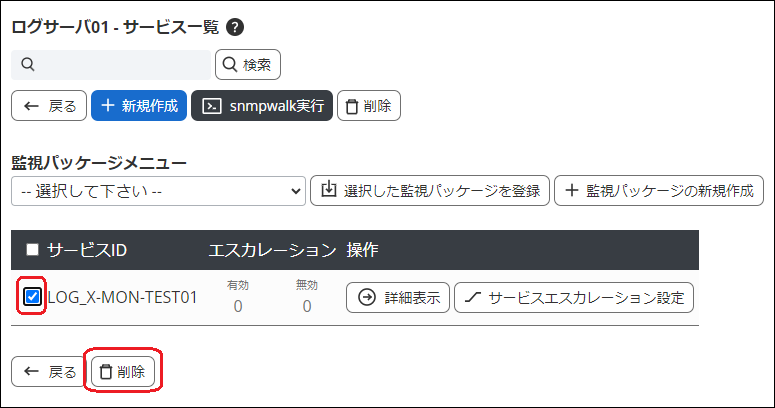Viewport: 775px width, 408px height.
Task: Click the 検索 search button
Action: click(x=248, y=65)
